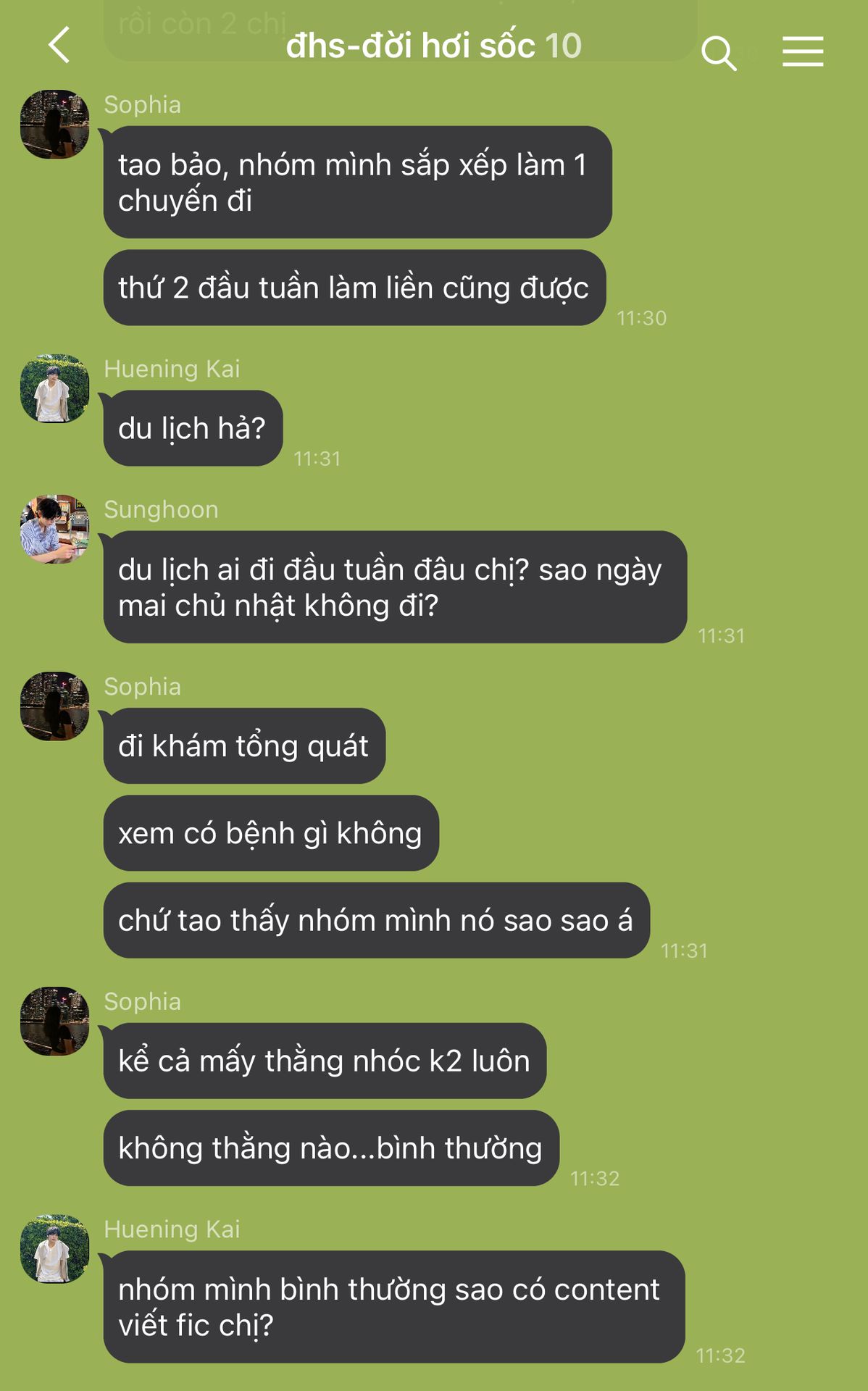Image resolution: width=868 pixels, height=1391 pixels.
Task: Select the group title 'đhs-đời hơi sốc 10'
Action: pos(433,46)
